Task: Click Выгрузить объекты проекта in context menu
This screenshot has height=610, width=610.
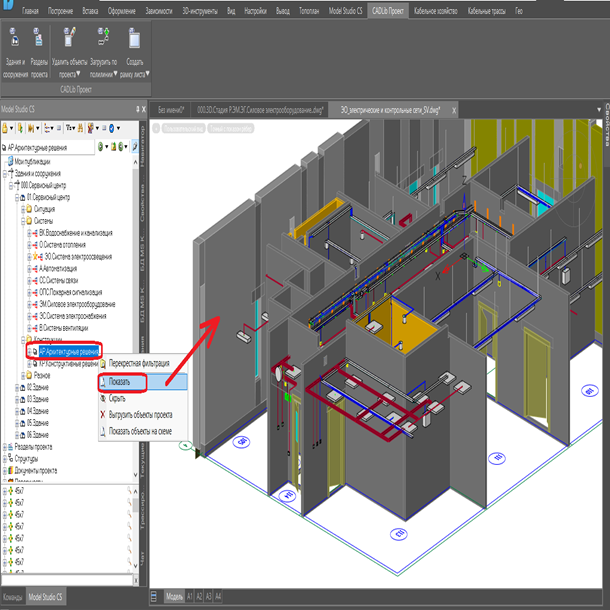Action: coord(142,414)
